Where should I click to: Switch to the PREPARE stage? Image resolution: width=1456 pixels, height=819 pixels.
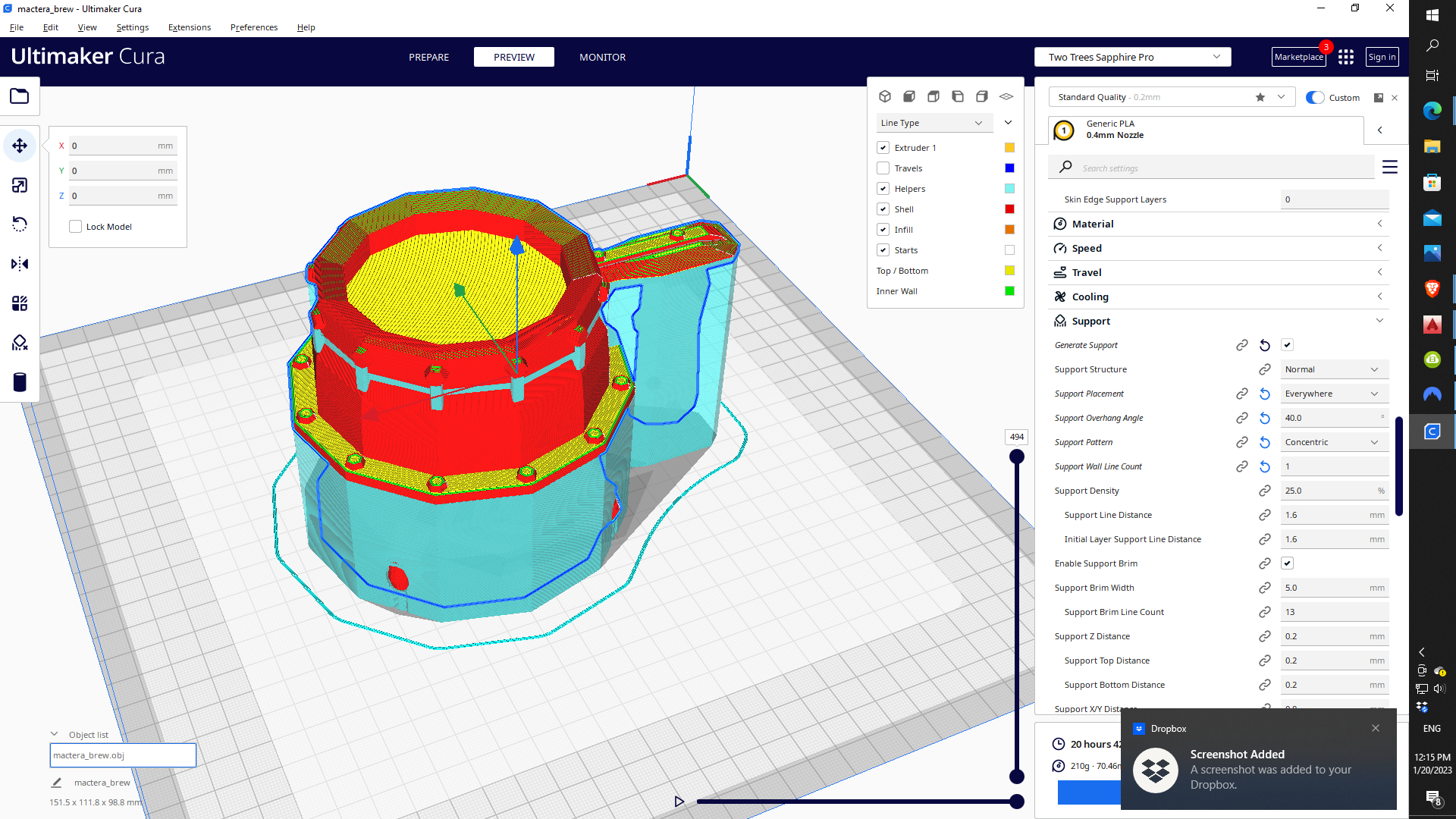[429, 57]
